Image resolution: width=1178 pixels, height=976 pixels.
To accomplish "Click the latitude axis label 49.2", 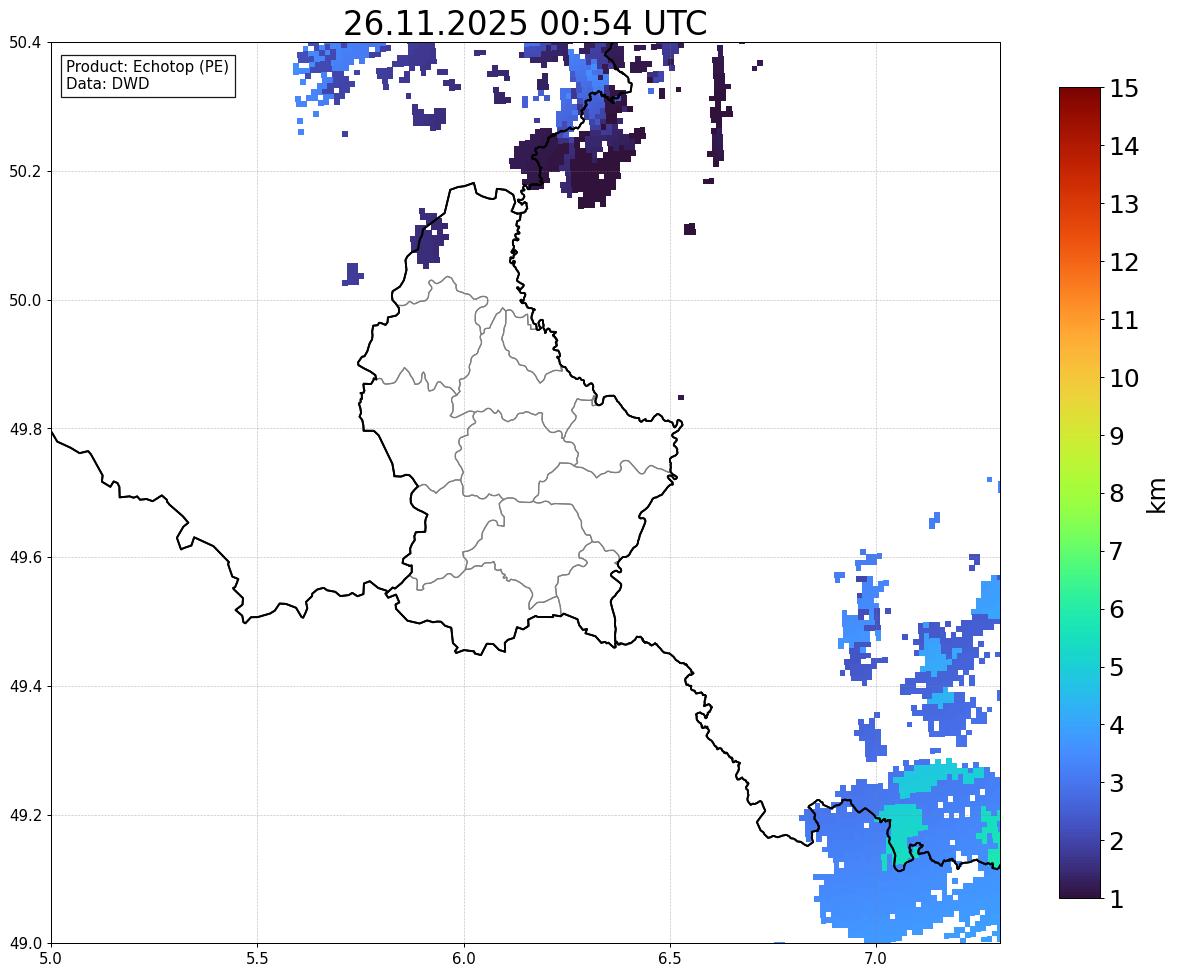I will [25, 815].
